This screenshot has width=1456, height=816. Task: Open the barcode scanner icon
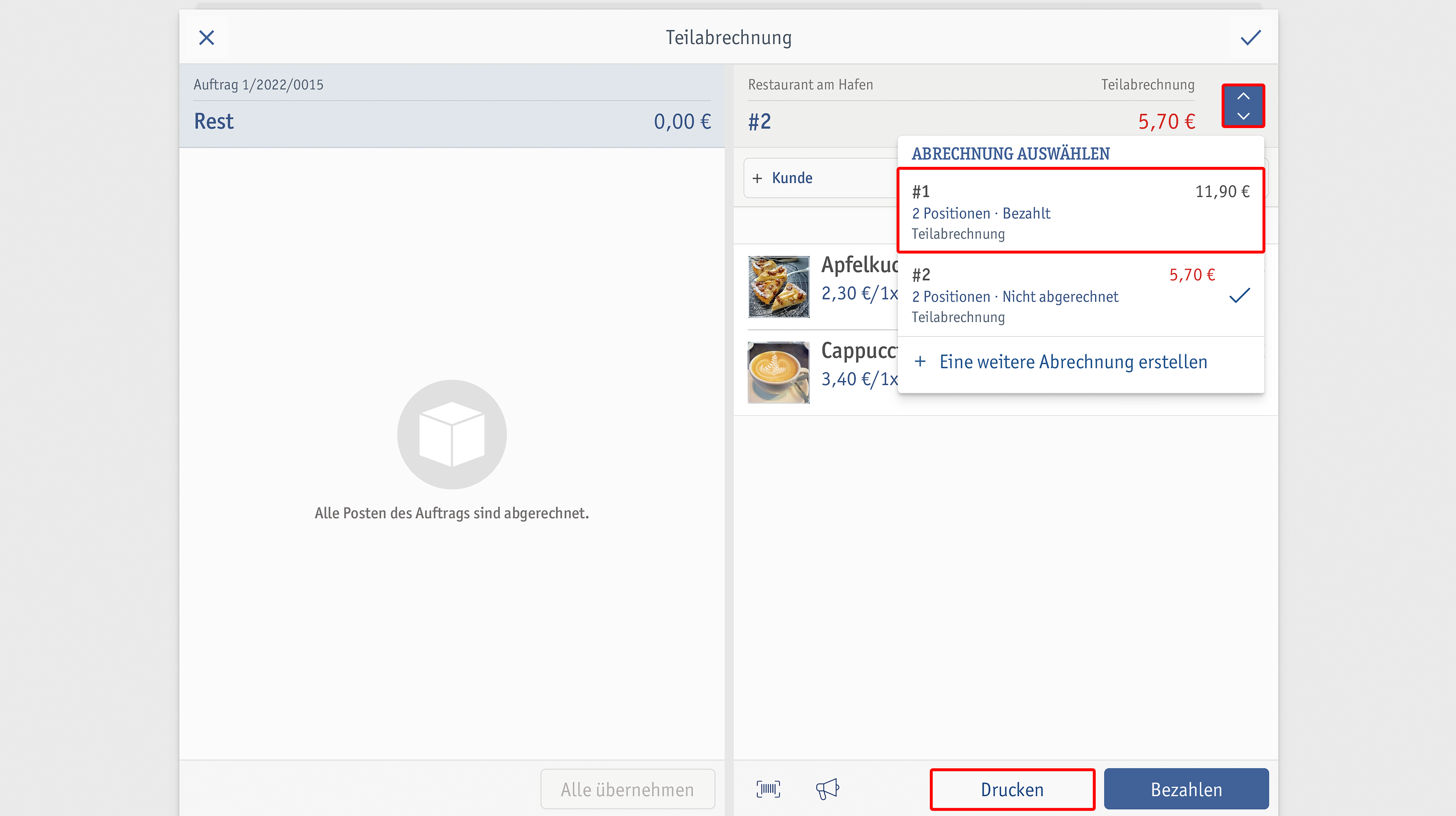pyautogui.click(x=768, y=789)
